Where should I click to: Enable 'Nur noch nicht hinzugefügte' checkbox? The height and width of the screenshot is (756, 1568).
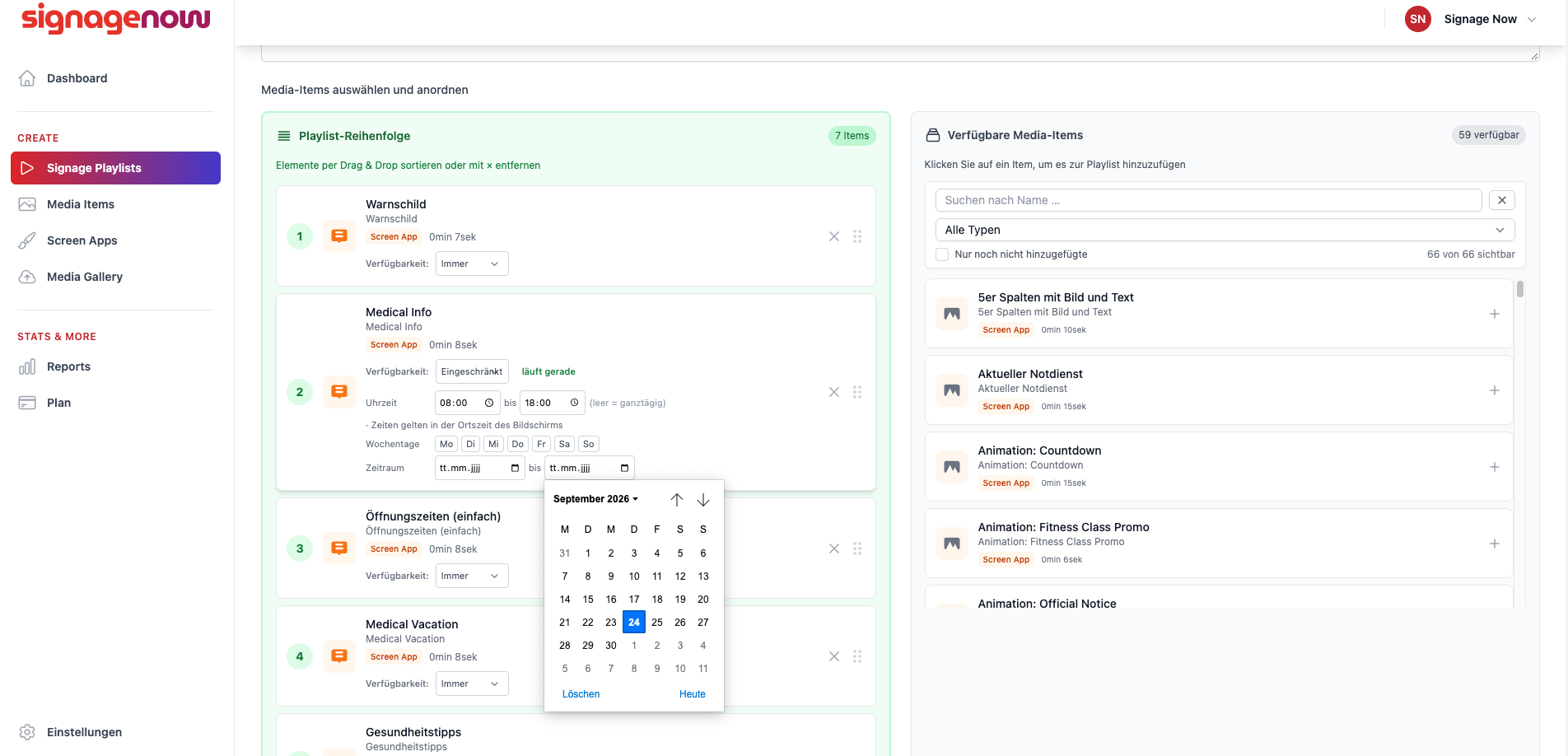click(x=942, y=254)
